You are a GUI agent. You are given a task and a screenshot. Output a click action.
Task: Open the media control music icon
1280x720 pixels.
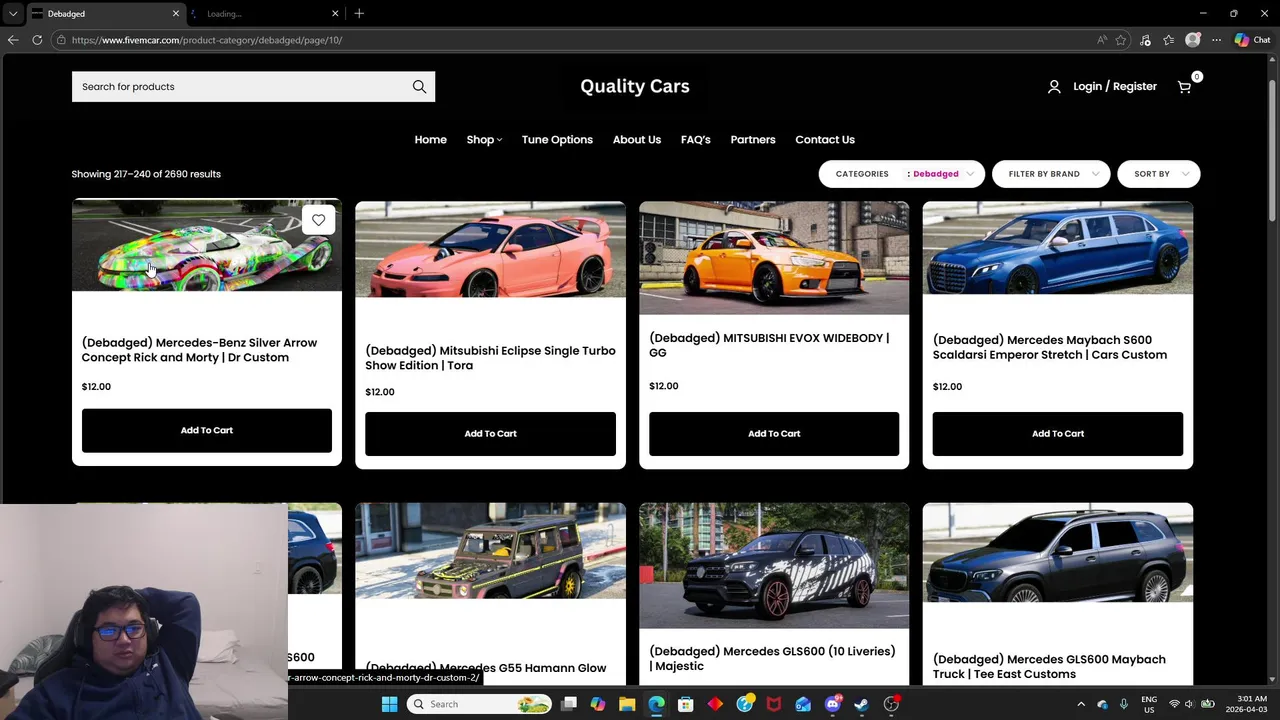tap(1145, 40)
